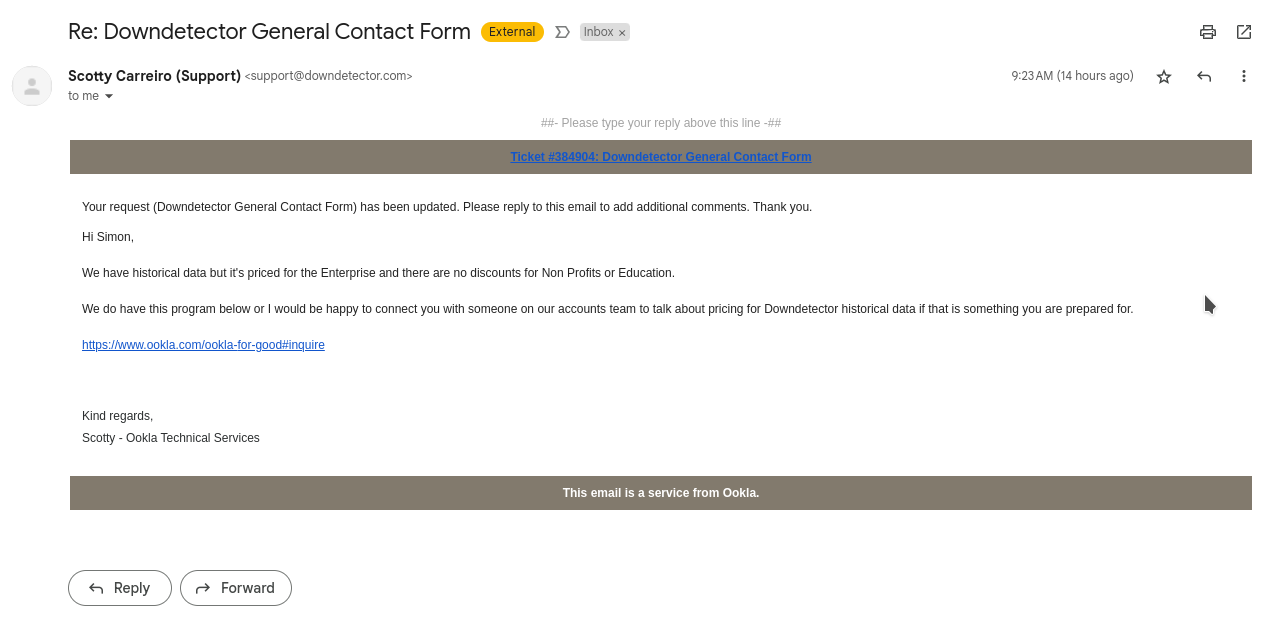1267x637 pixels.
Task: Click the yellow External label badge
Action: [512, 32]
